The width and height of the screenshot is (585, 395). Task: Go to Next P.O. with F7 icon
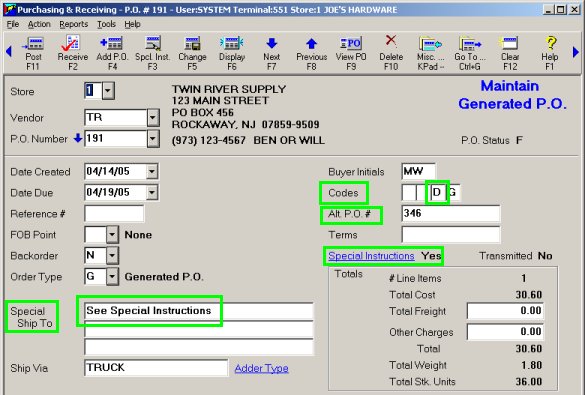click(x=272, y=53)
